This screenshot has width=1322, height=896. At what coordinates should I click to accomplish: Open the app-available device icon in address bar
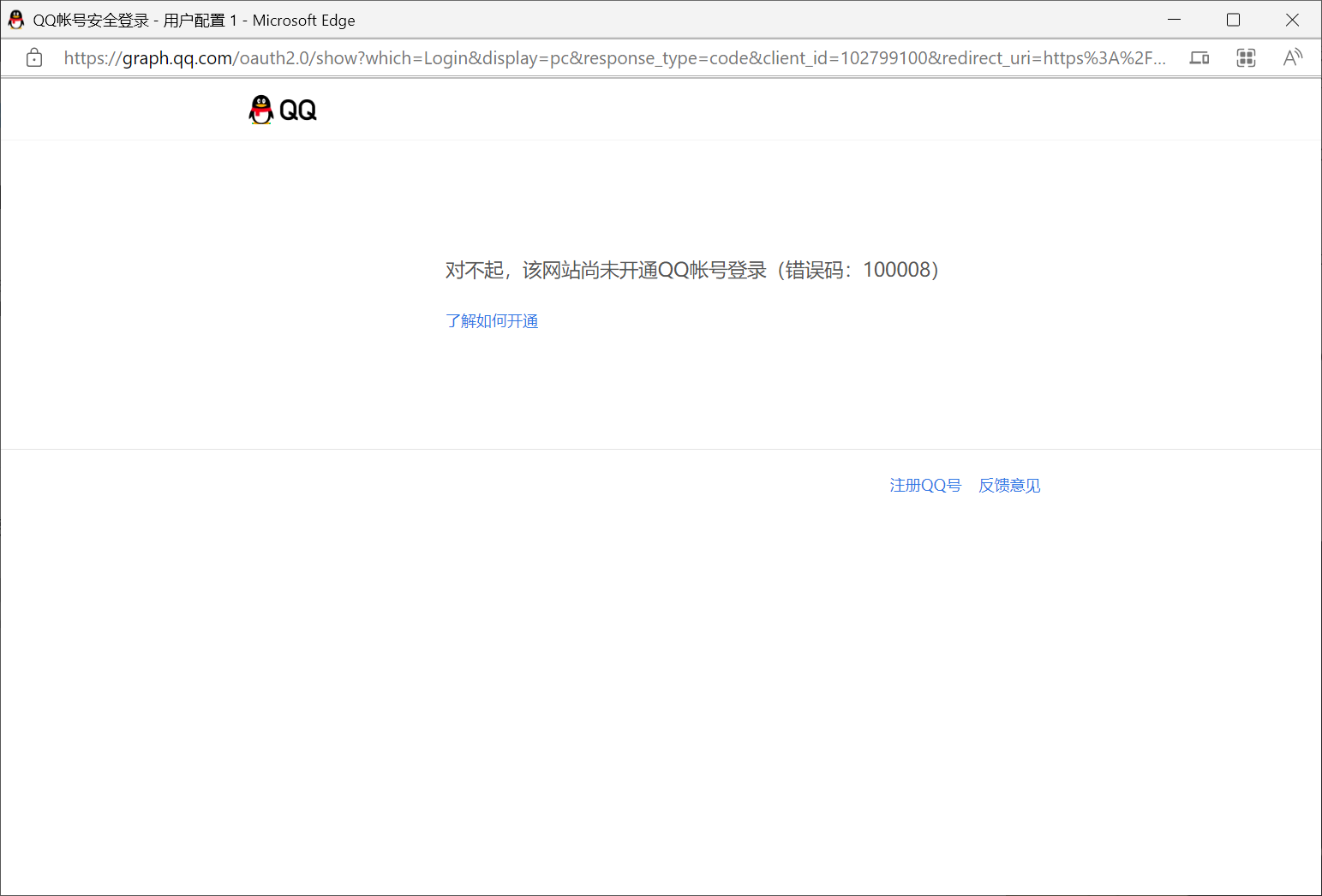pos(1199,58)
